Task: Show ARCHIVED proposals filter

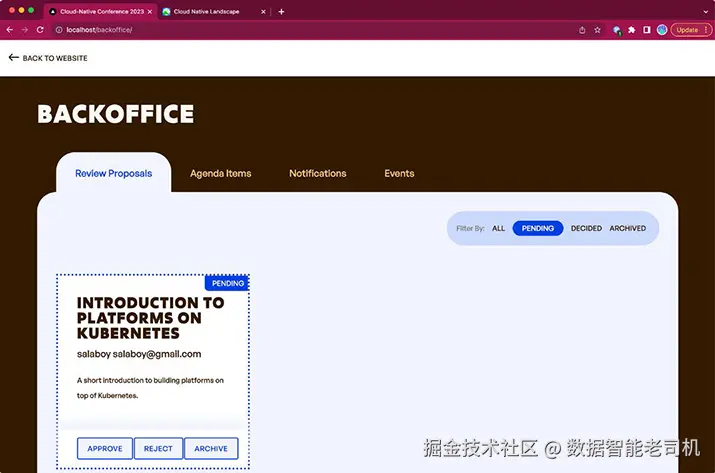Action: click(627, 228)
